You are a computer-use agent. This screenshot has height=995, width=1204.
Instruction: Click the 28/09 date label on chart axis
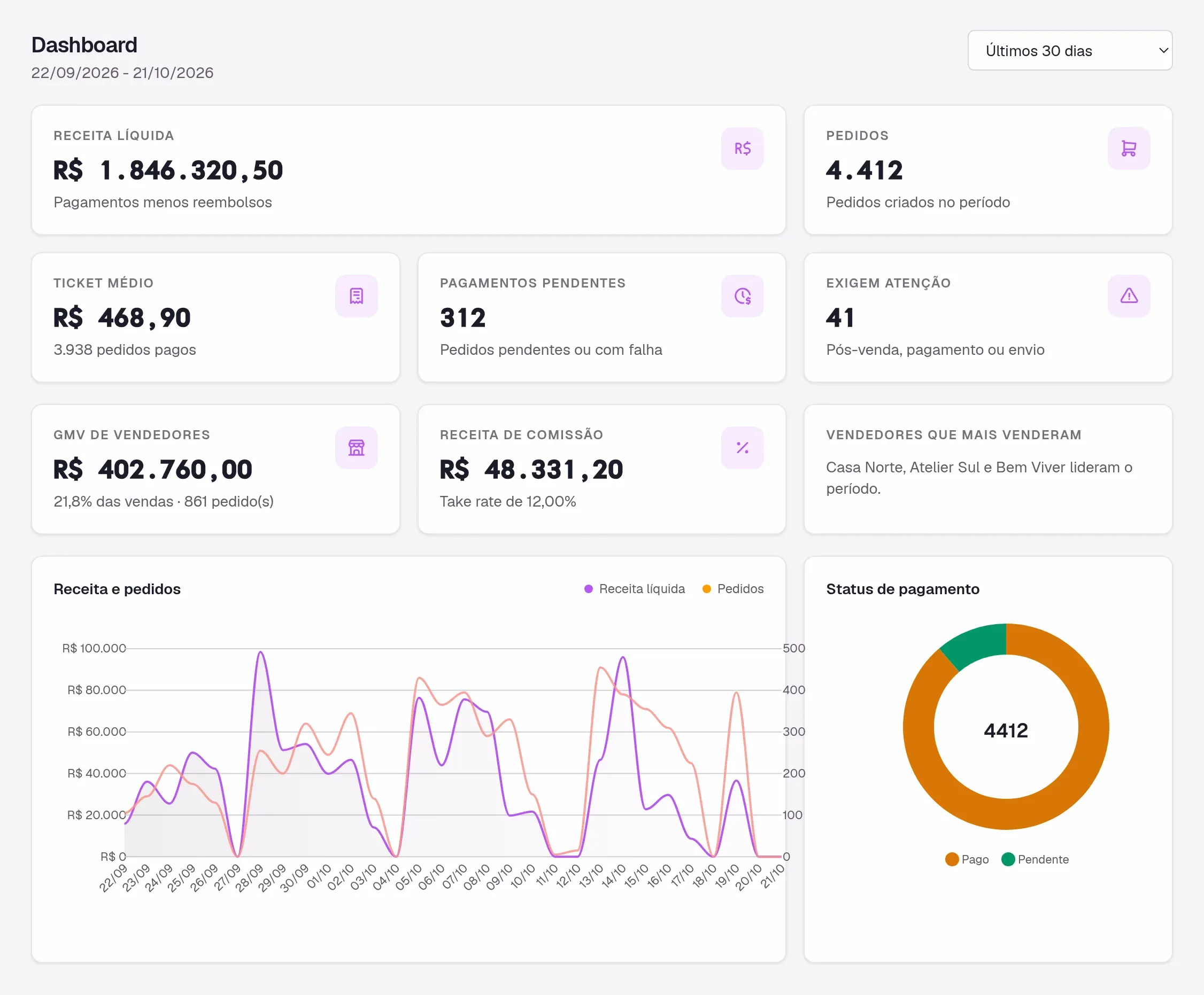click(250, 877)
